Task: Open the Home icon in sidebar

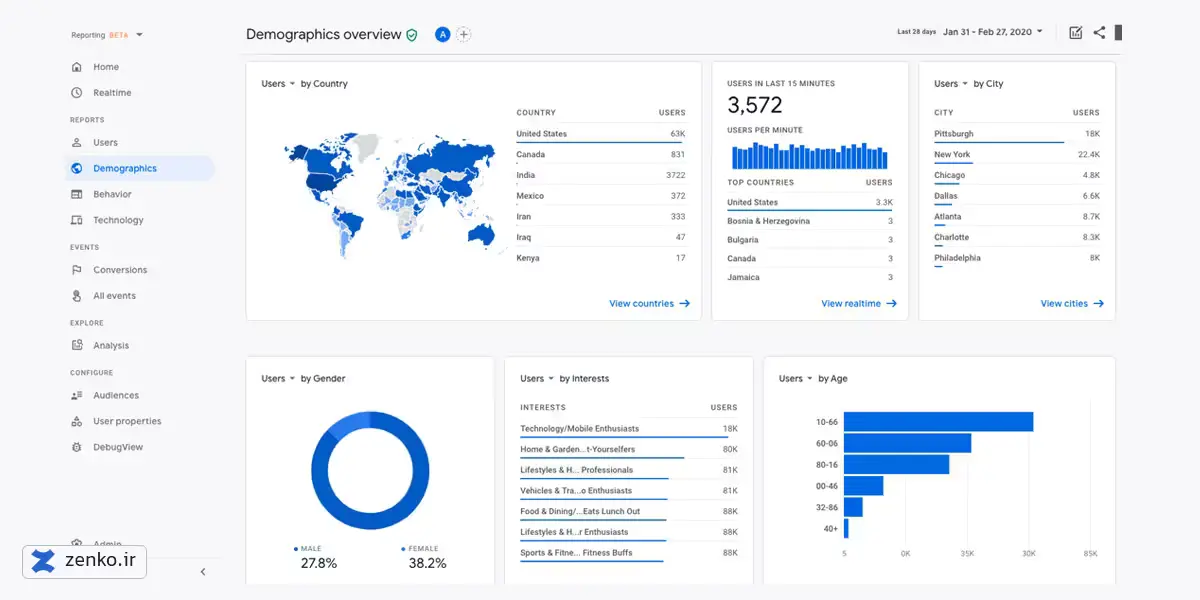Action: 77,67
